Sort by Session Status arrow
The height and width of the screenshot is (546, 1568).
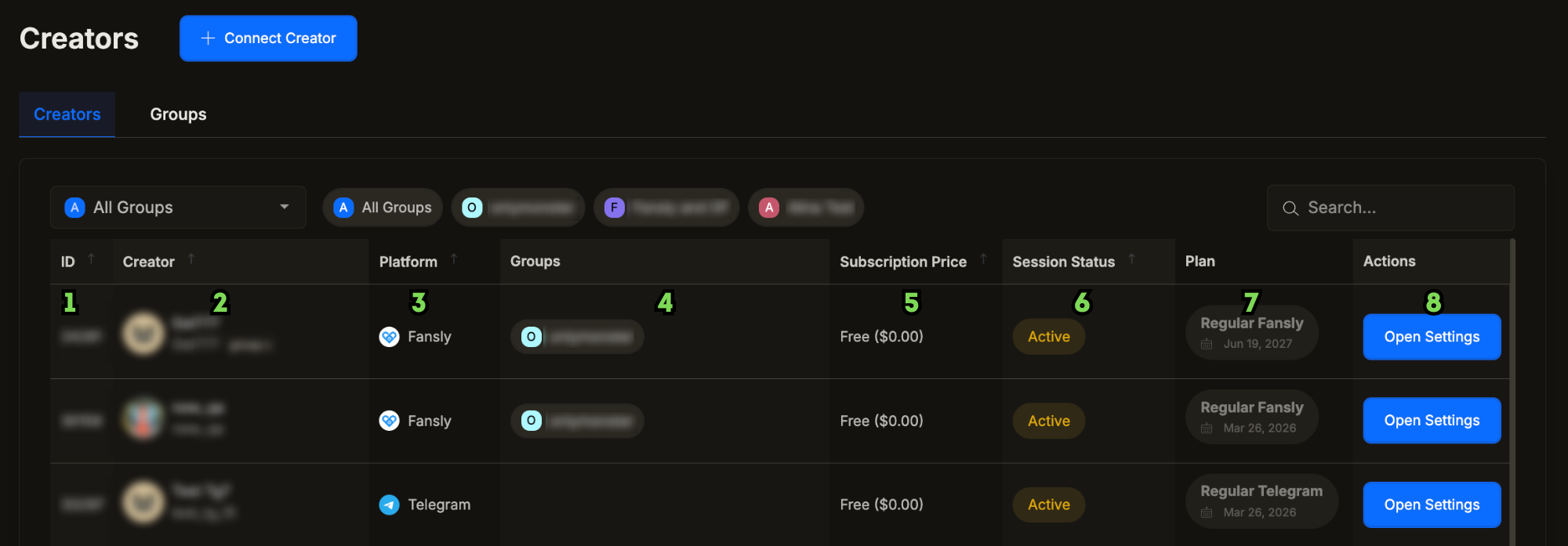point(1131,259)
